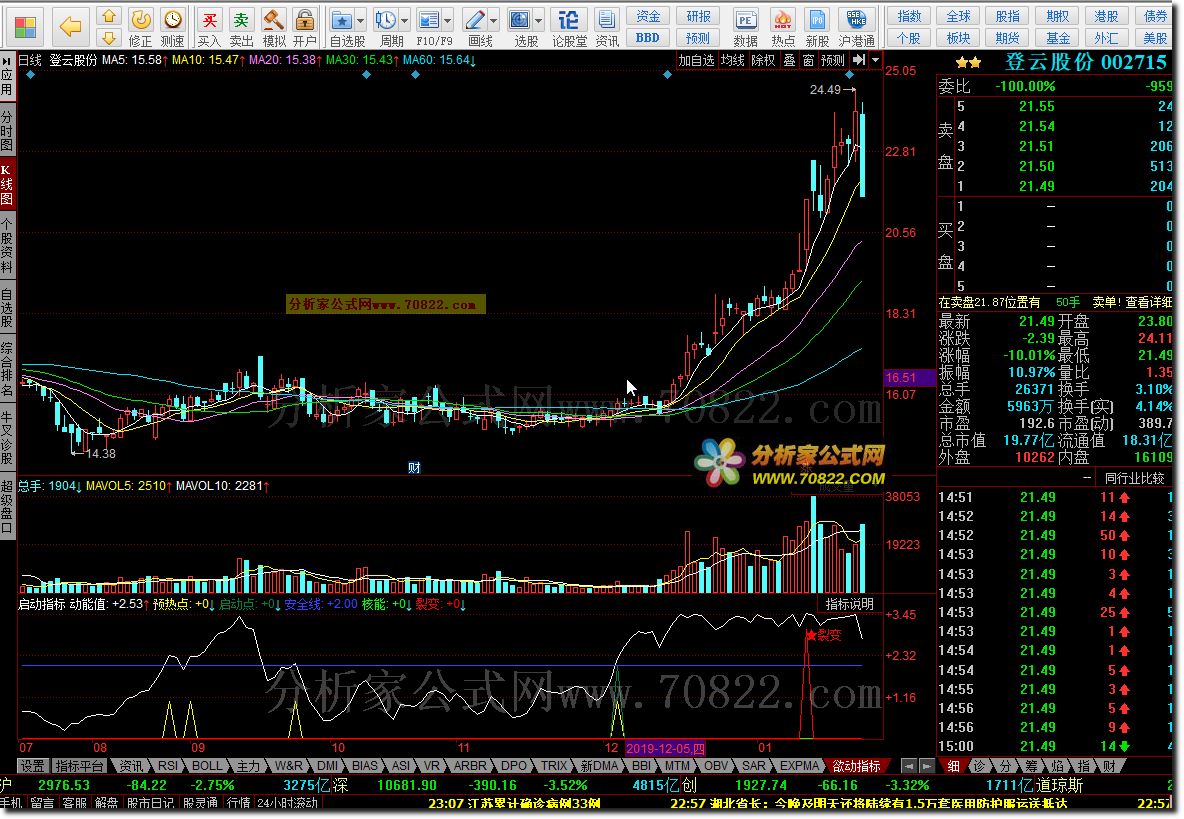Screen dimensions: 1184x819
Task: Select the 期货 futures tab
Action: pos(1007,38)
